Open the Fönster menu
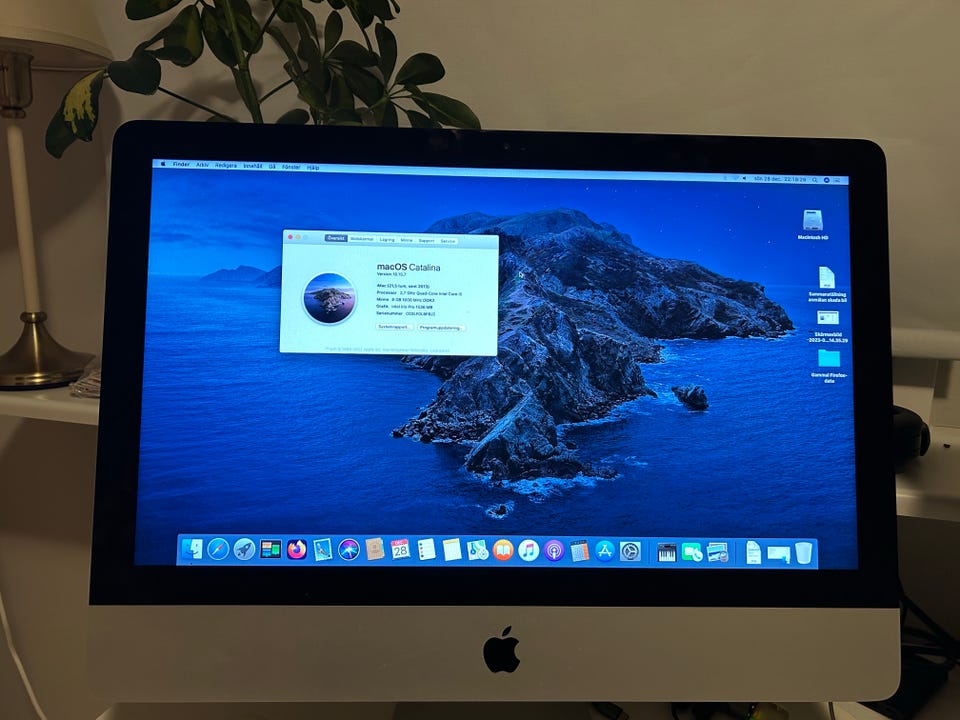This screenshot has width=960, height=720. [291, 167]
